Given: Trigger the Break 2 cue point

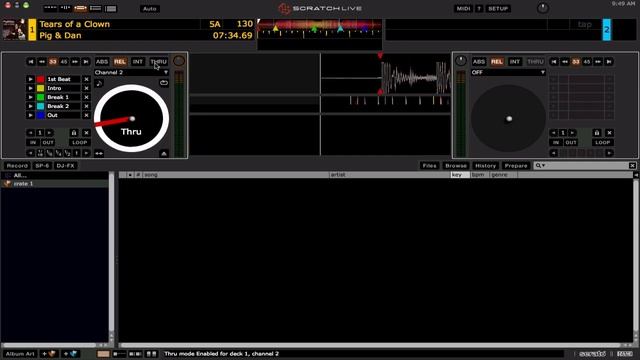Looking at the screenshot, I should (31, 106).
